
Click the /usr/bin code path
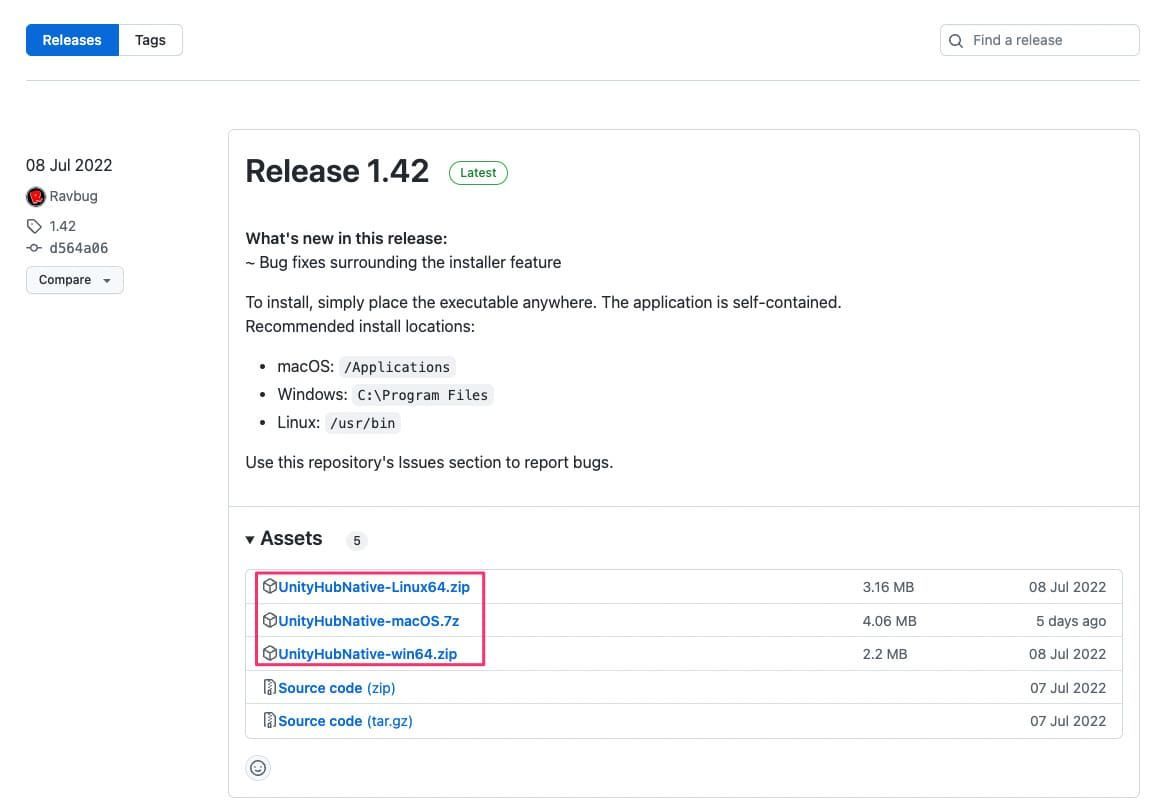click(x=363, y=423)
